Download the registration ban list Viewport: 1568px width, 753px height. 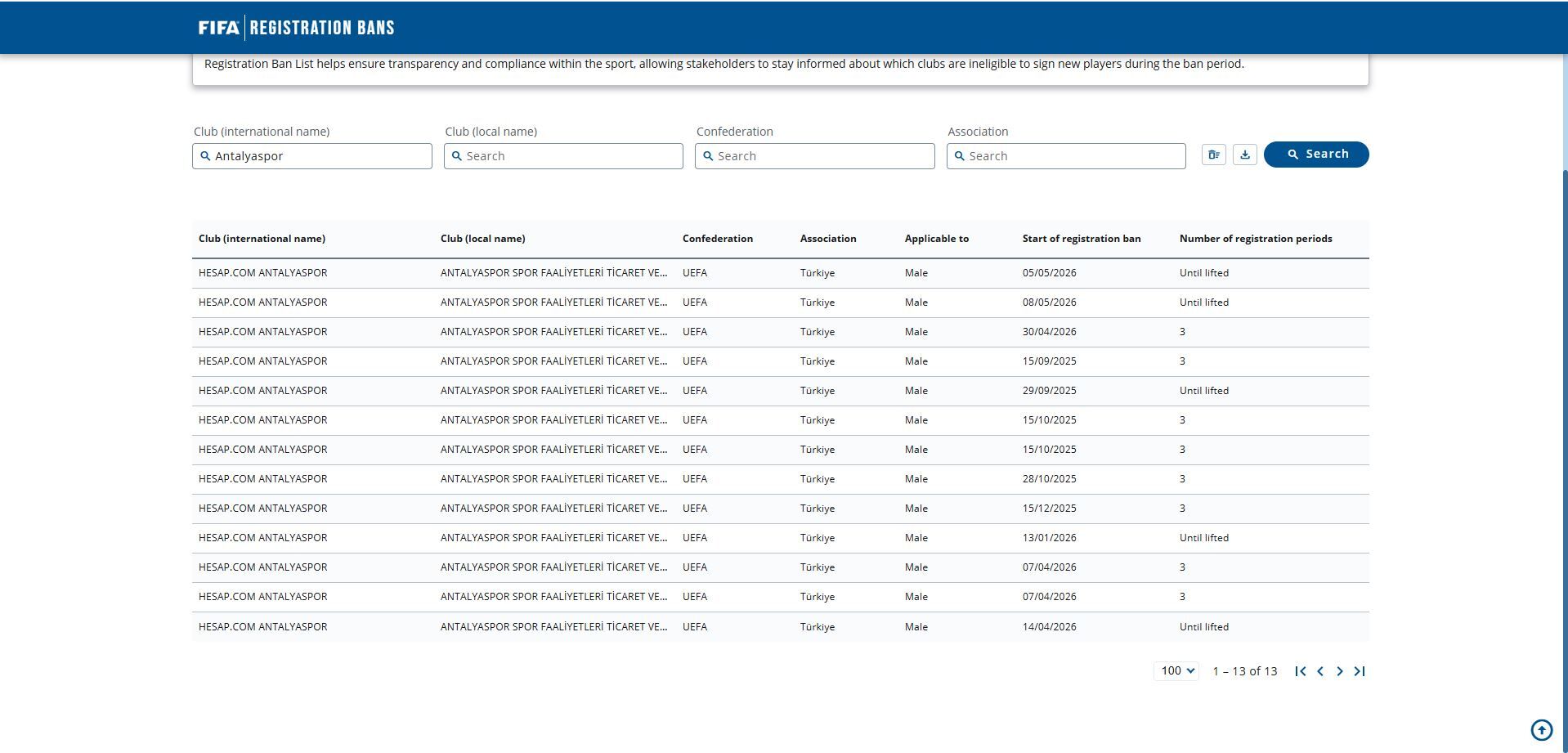pyautogui.click(x=1245, y=155)
